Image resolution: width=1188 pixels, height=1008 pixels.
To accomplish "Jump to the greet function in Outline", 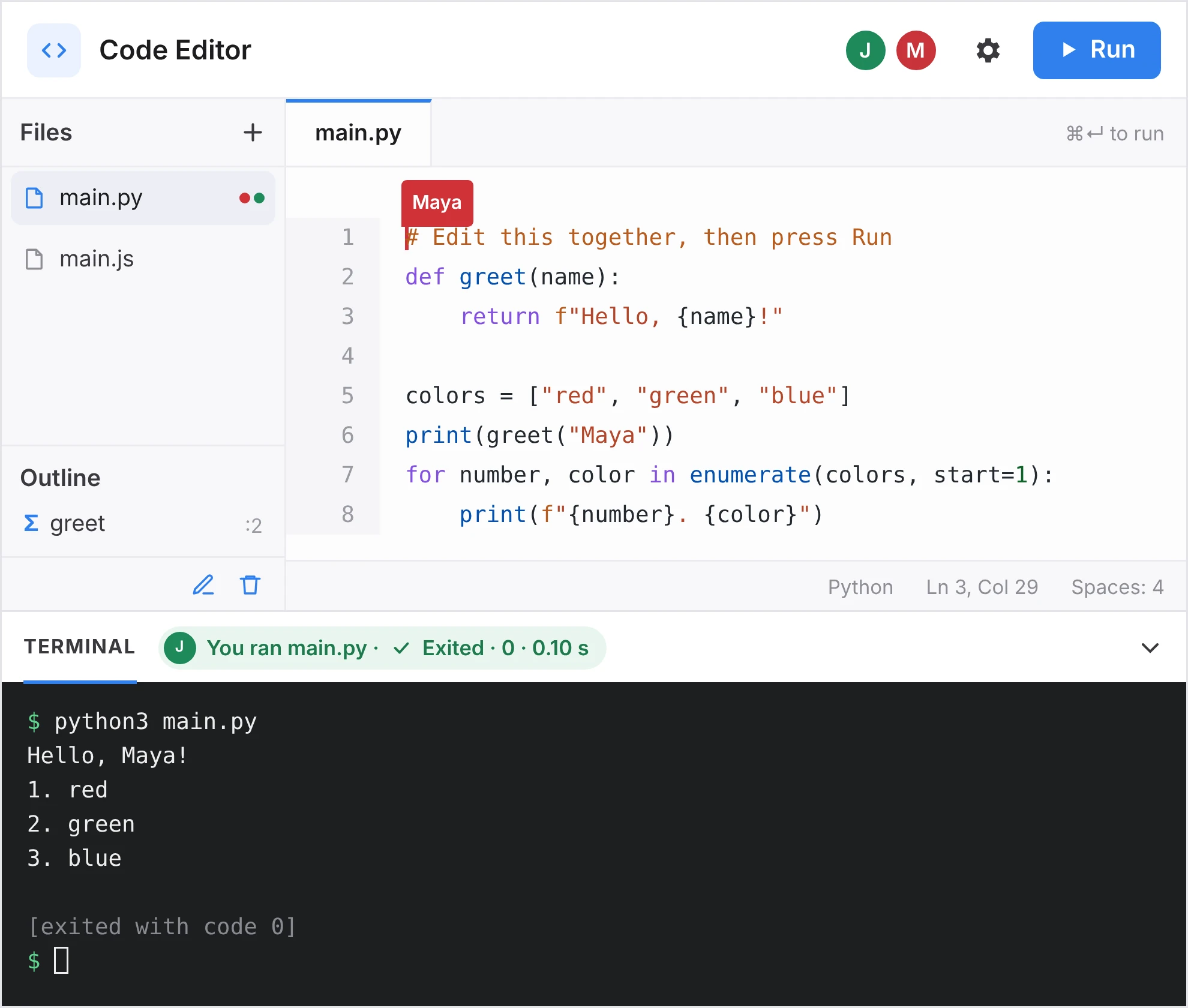I will 143,524.
